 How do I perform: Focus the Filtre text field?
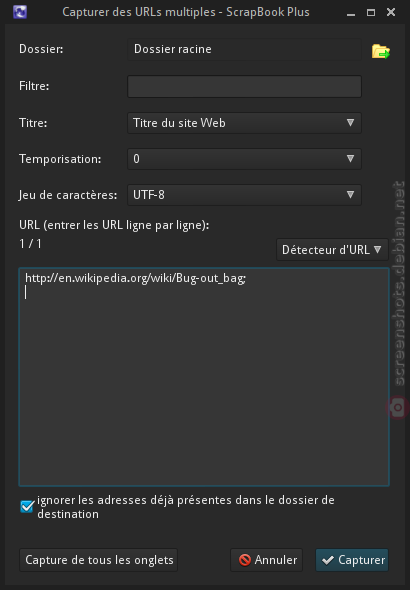pos(244,86)
